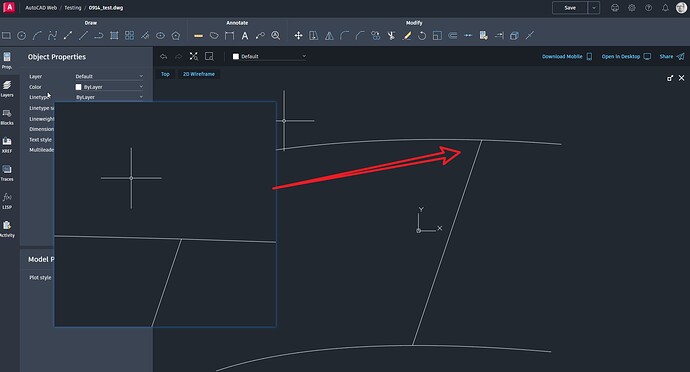Click the Download Mobile link
The height and width of the screenshot is (372, 690).
(567, 56)
